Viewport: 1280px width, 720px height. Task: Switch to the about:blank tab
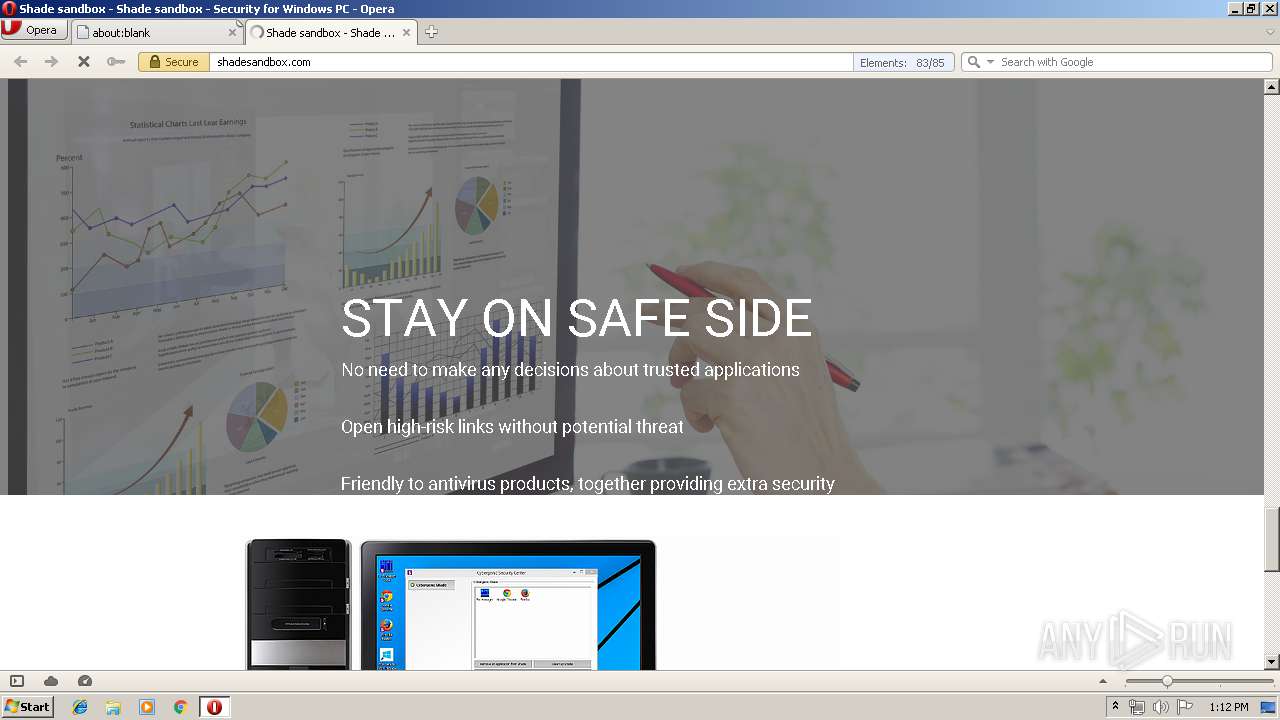(x=156, y=32)
